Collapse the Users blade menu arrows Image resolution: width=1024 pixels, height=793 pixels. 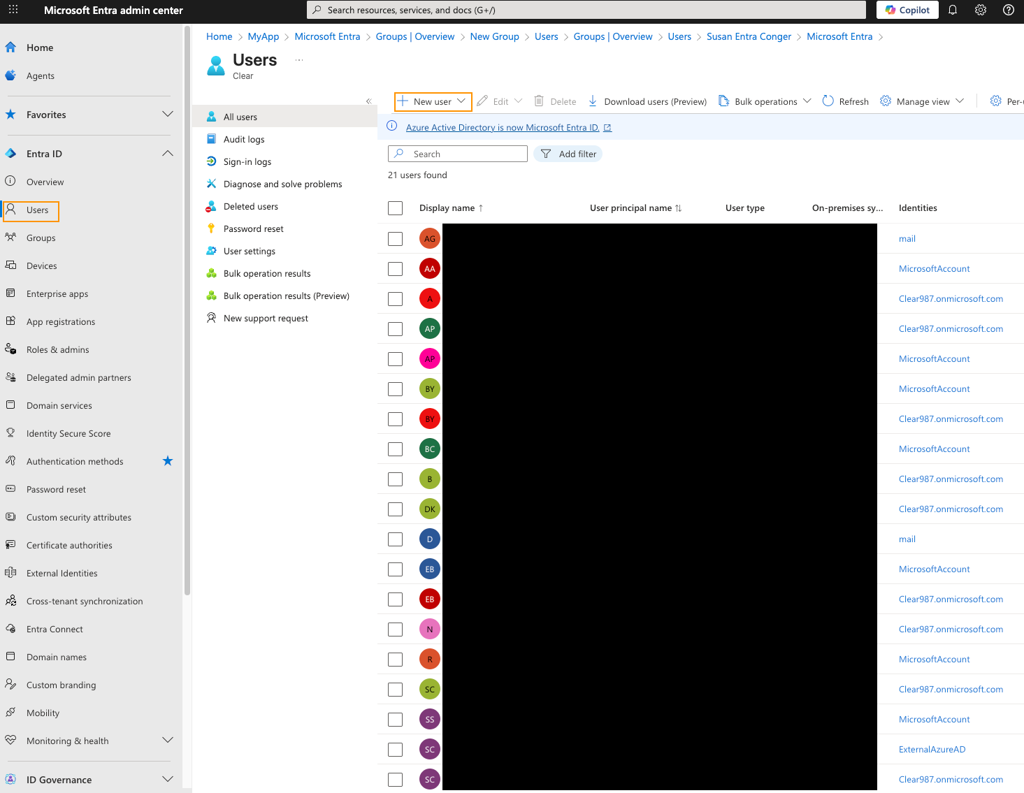pos(369,101)
